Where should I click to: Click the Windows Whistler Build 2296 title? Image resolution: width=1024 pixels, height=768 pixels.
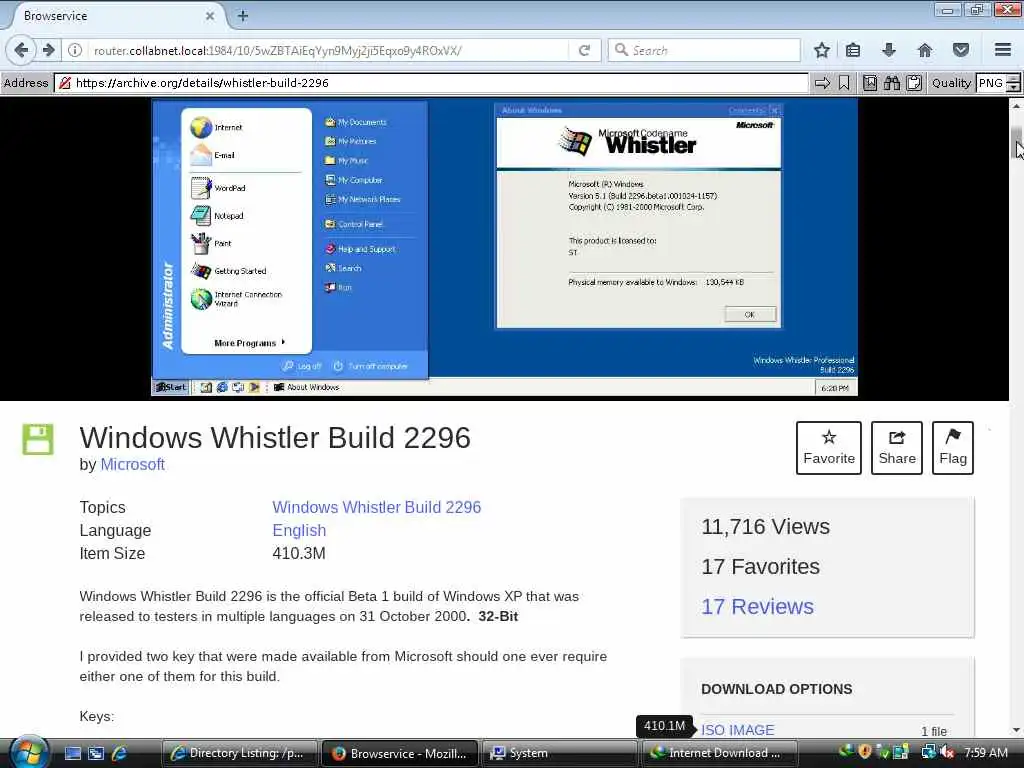click(275, 438)
